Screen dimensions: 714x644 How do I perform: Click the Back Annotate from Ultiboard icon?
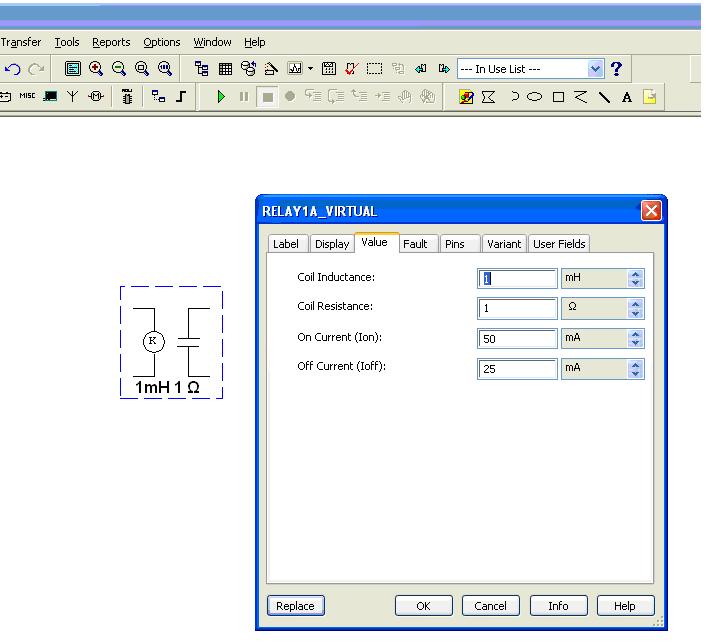click(x=421, y=69)
